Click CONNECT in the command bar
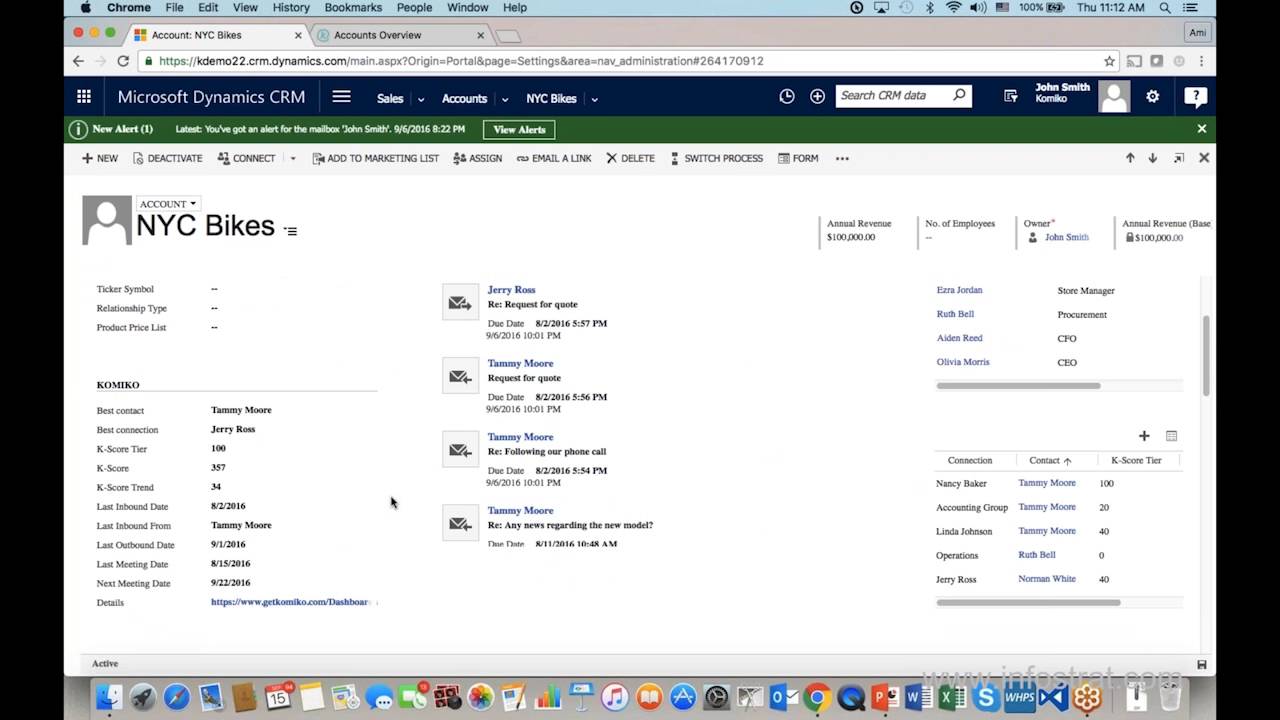Image resolution: width=1280 pixels, height=720 pixels. (x=246, y=158)
